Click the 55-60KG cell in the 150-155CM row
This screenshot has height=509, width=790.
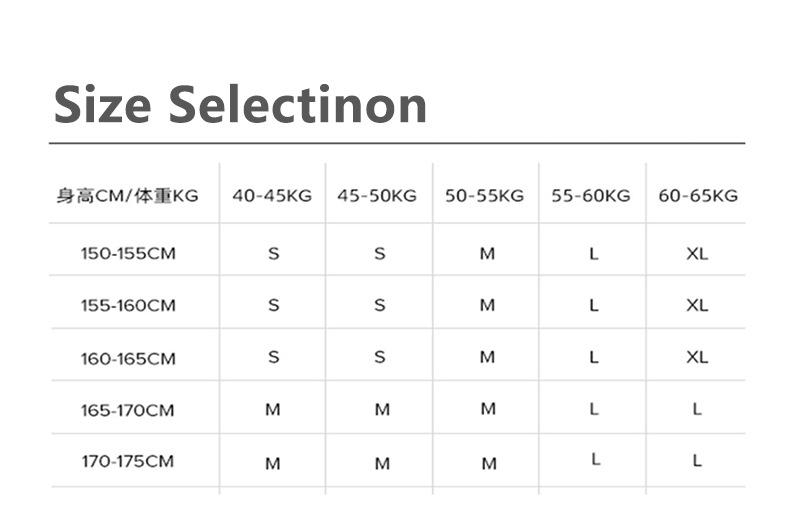click(593, 254)
